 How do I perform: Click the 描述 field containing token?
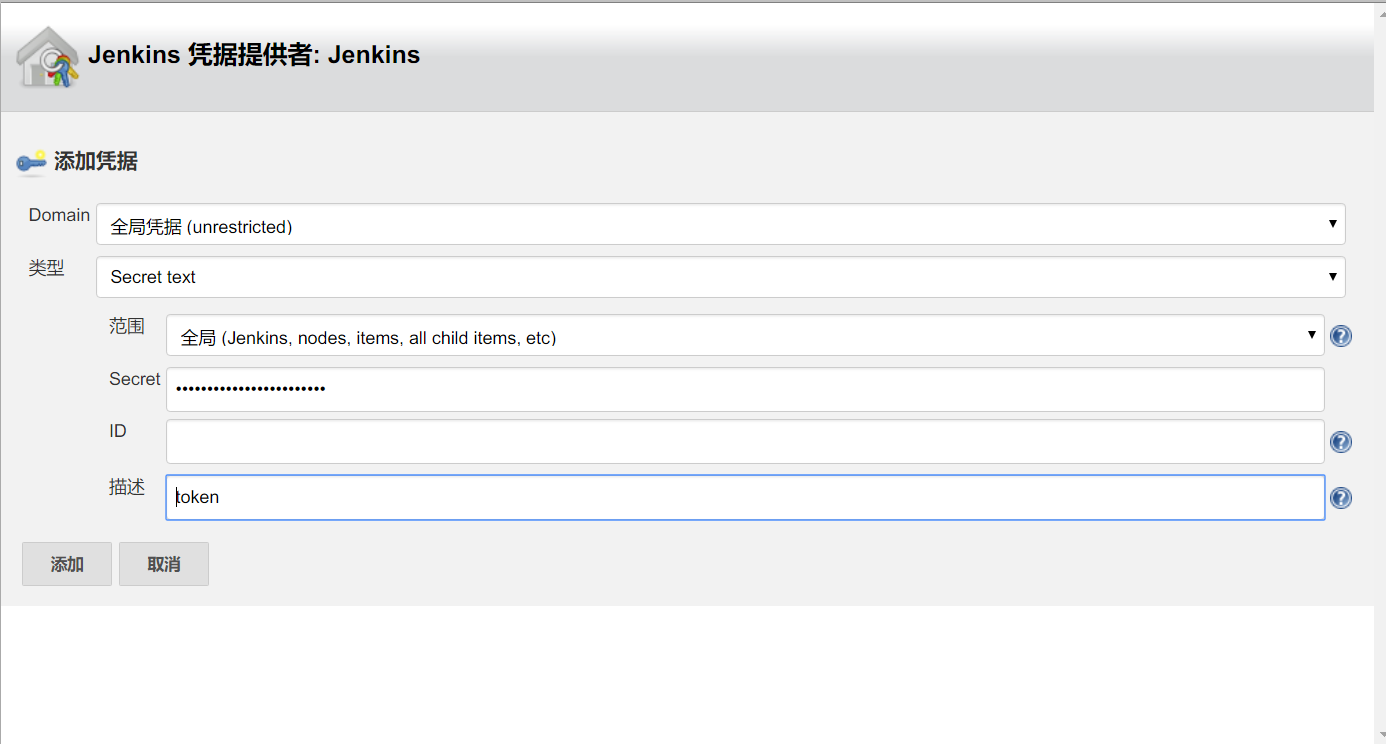pyautogui.click(x=745, y=497)
